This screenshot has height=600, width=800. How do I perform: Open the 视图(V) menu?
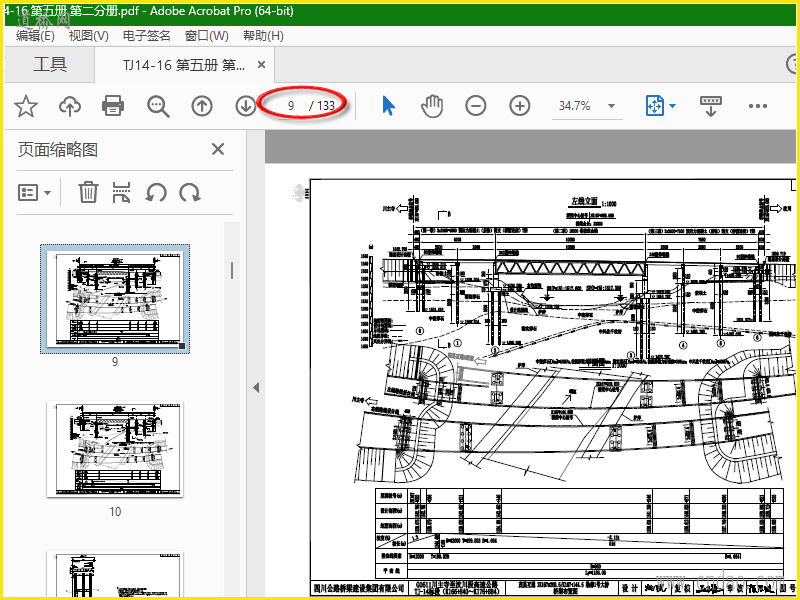[x=89, y=36]
